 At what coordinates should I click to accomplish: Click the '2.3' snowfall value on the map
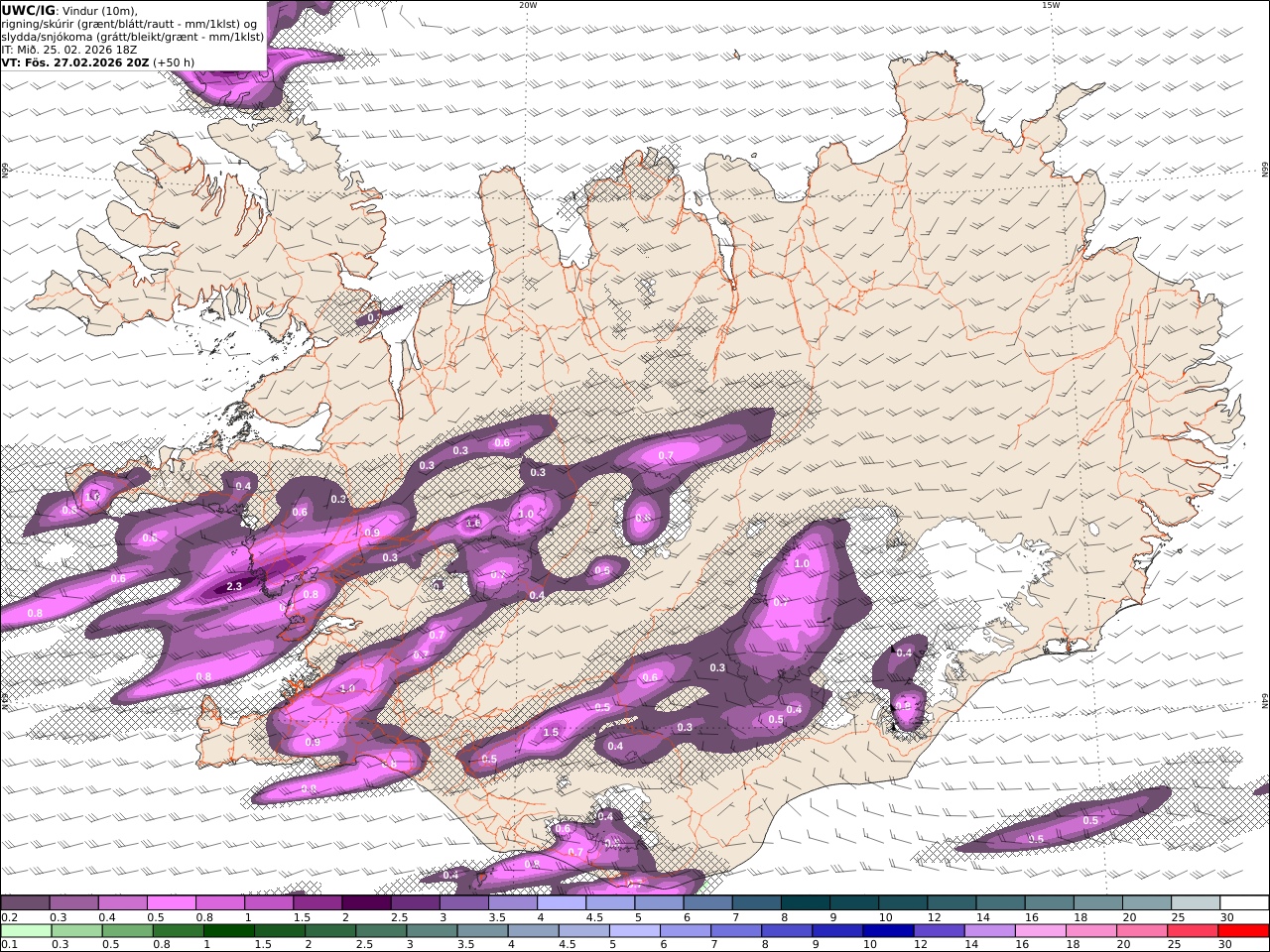click(x=234, y=586)
